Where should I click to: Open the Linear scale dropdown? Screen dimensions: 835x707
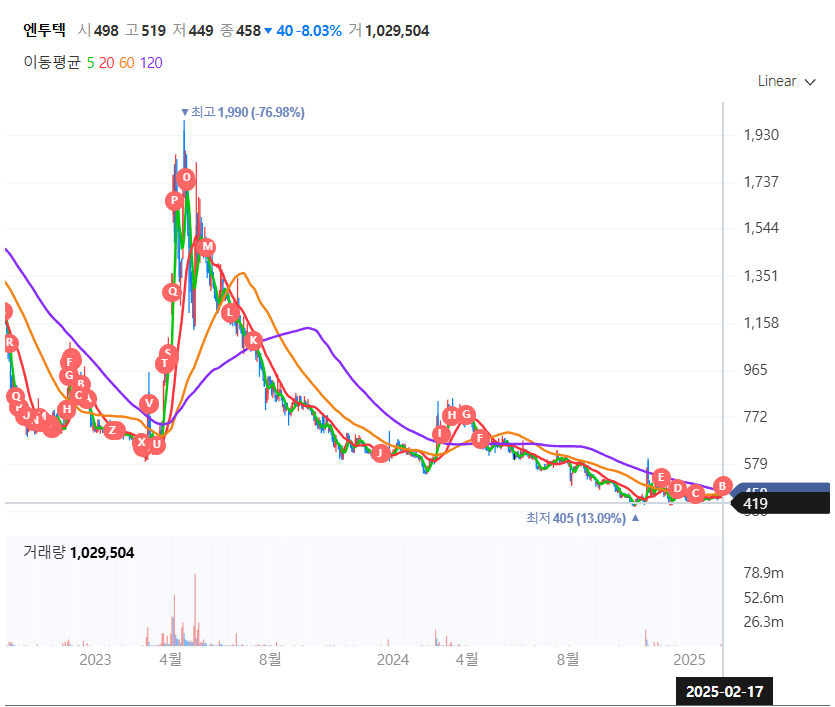(x=786, y=81)
